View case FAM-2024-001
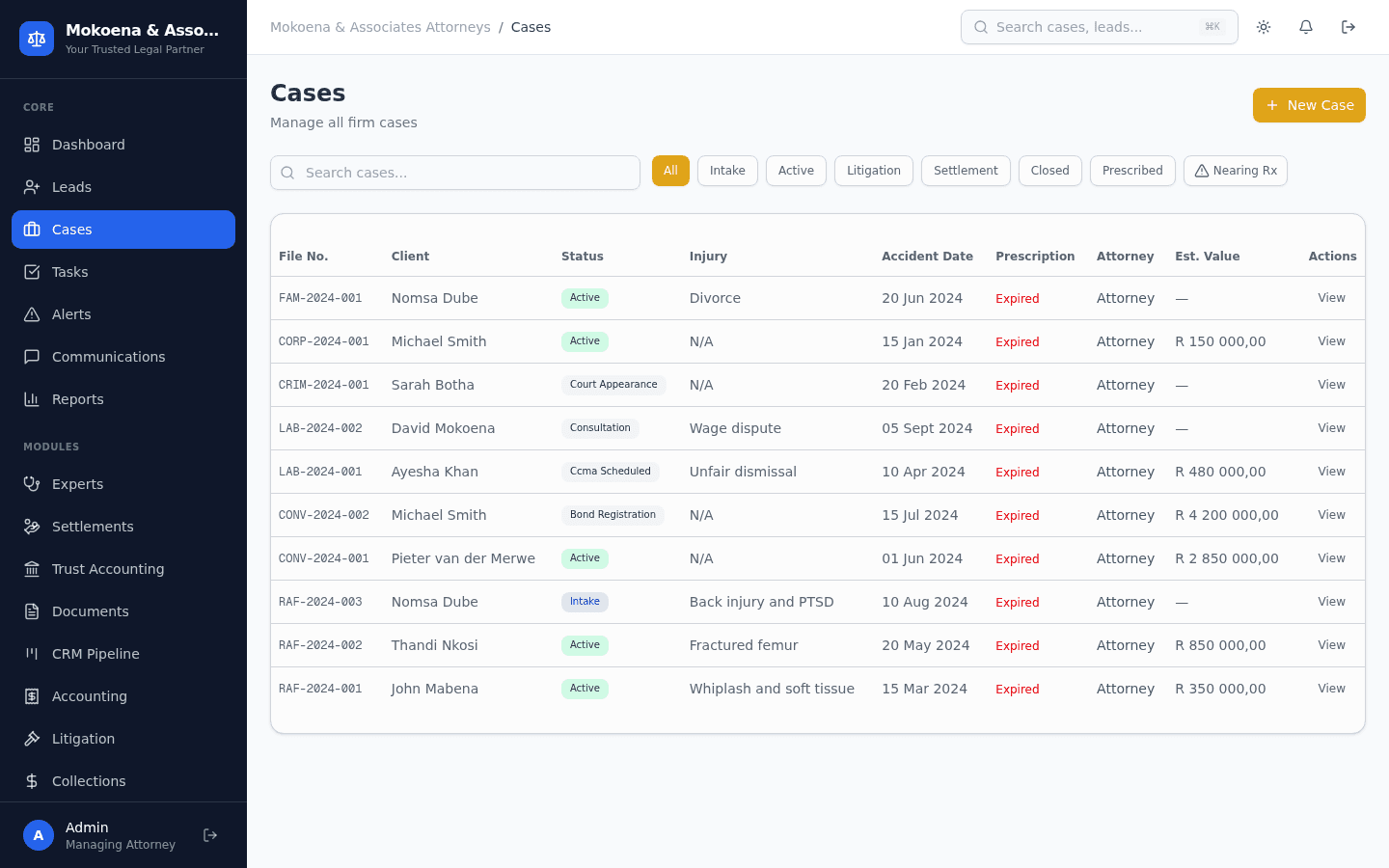1389x868 pixels. point(1331,298)
